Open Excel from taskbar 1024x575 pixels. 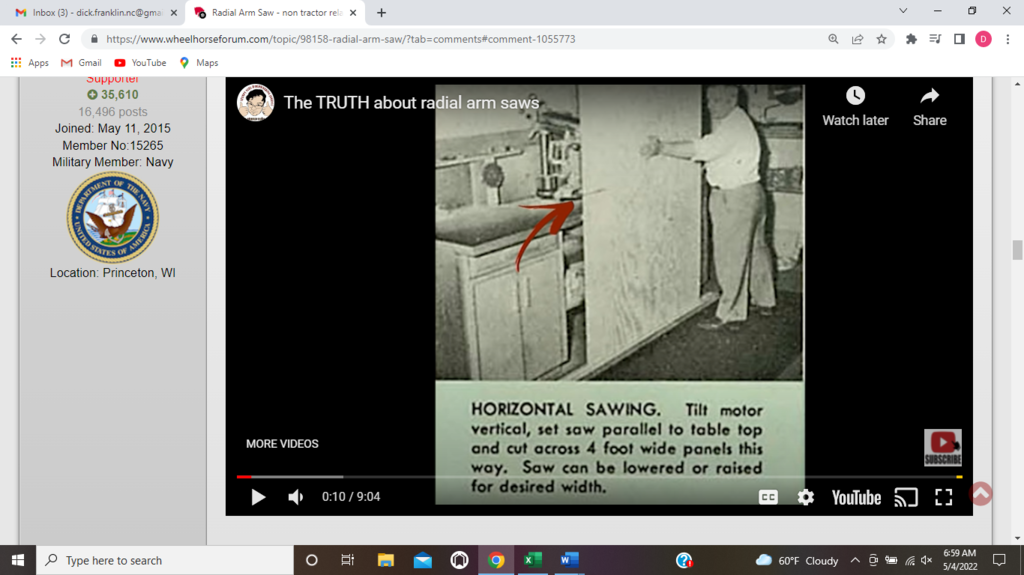[533, 560]
